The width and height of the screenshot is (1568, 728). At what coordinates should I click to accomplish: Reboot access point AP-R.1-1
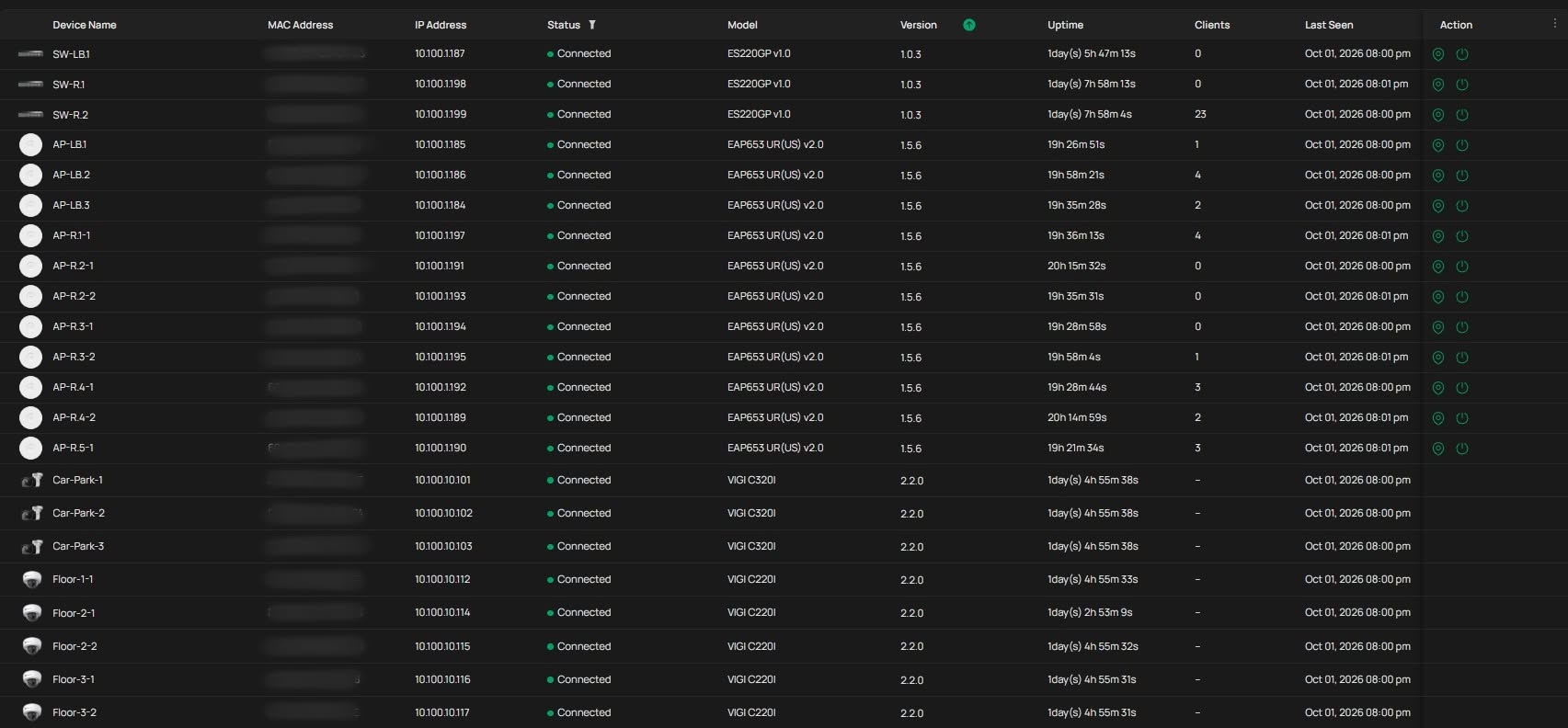click(x=1462, y=236)
